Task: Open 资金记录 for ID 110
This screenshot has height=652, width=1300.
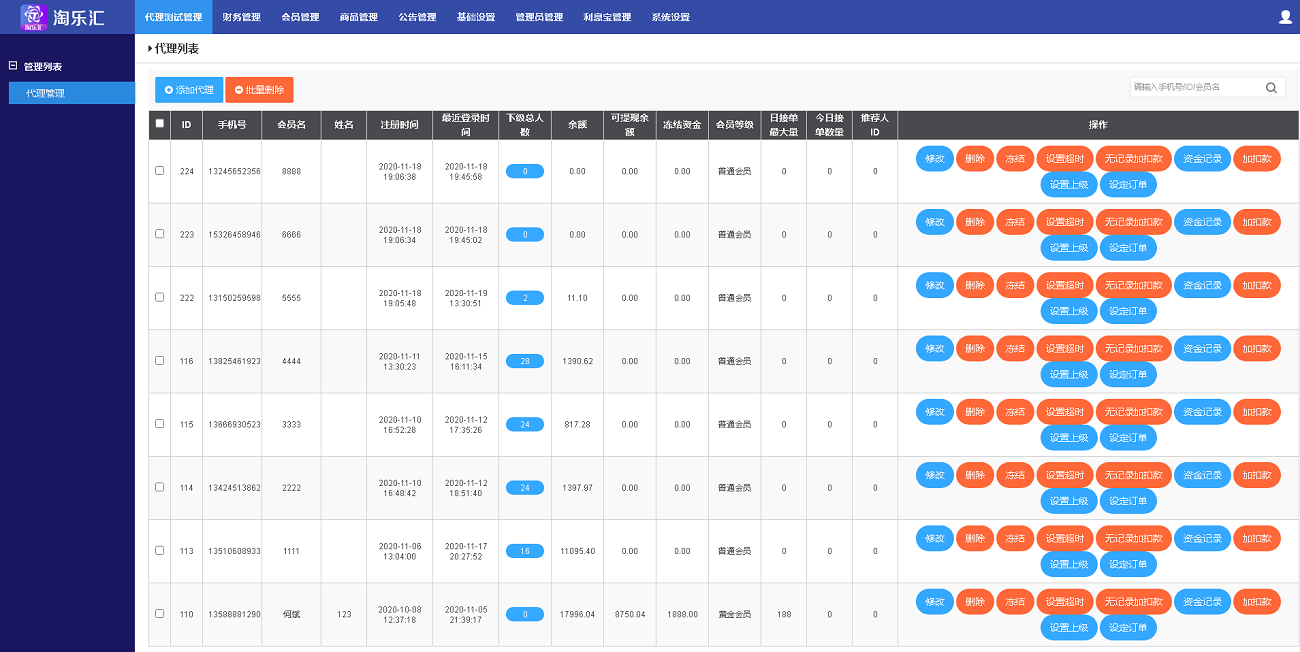Action: (x=1202, y=601)
